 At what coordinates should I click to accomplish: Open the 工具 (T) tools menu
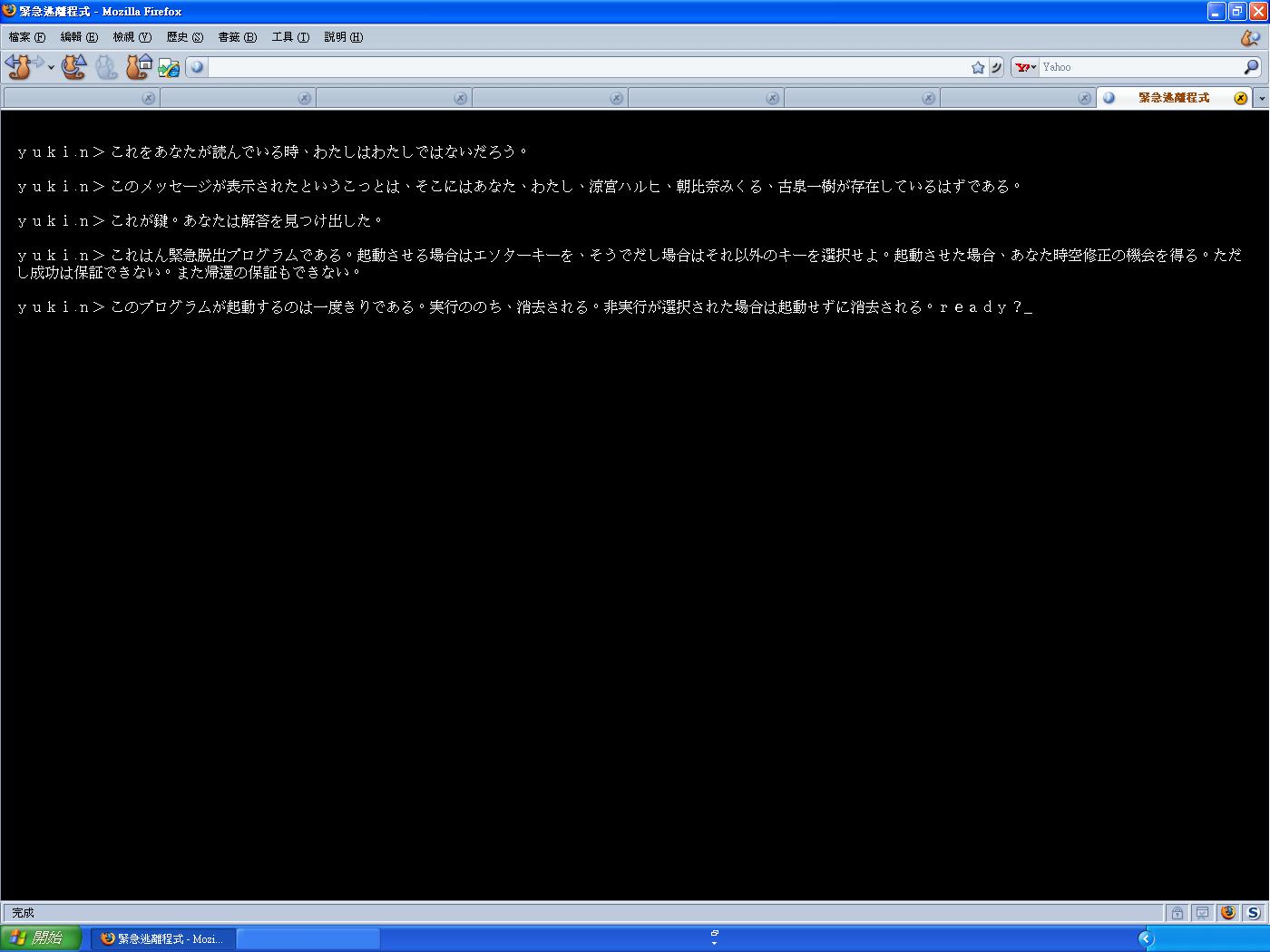(x=290, y=37)
